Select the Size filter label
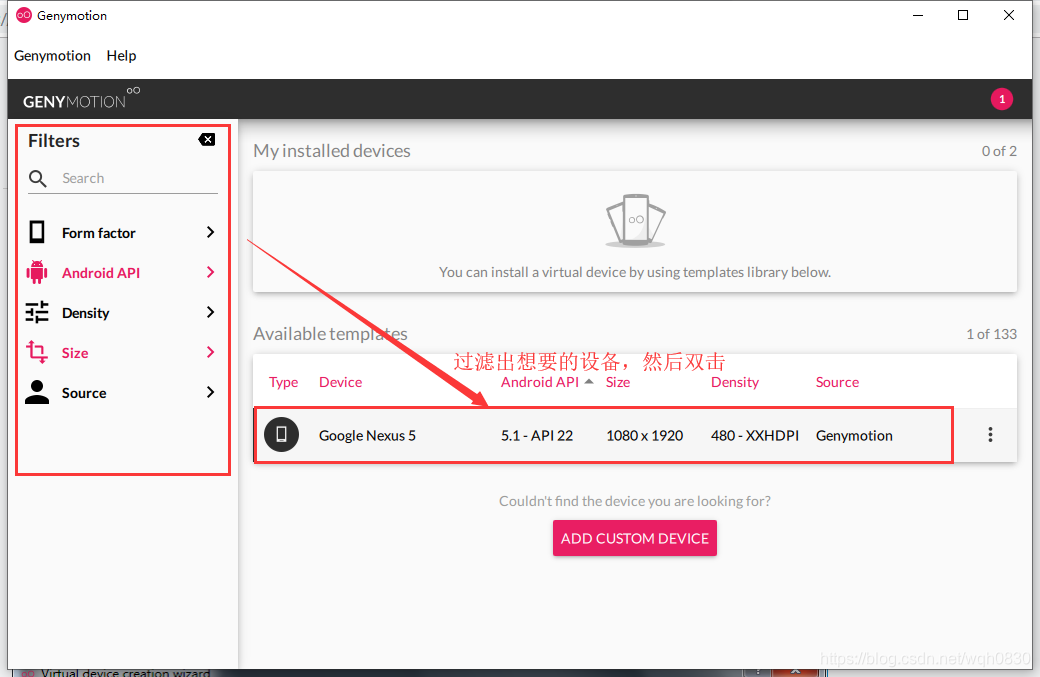 point(75,353)
